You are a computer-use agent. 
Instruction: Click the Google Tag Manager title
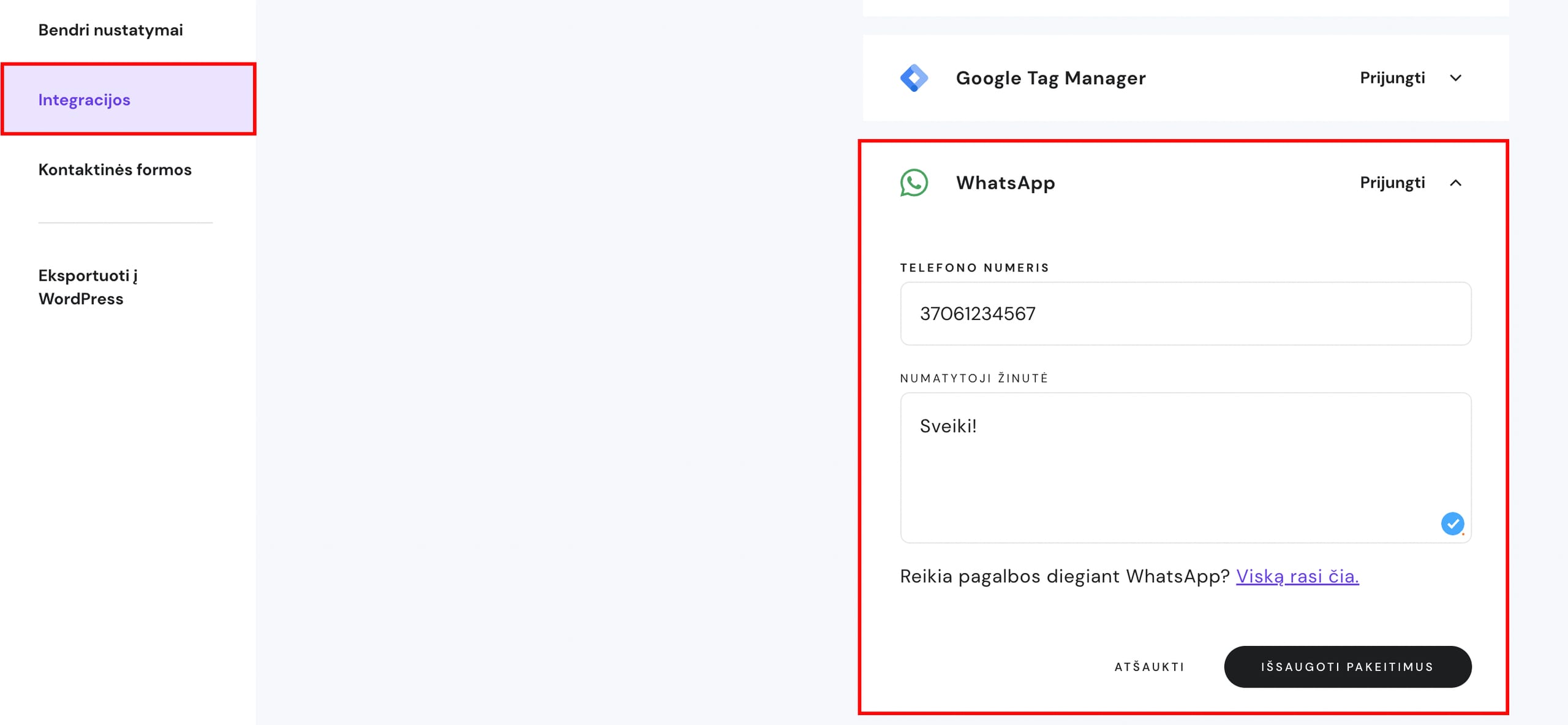(x=1050, y=78)
